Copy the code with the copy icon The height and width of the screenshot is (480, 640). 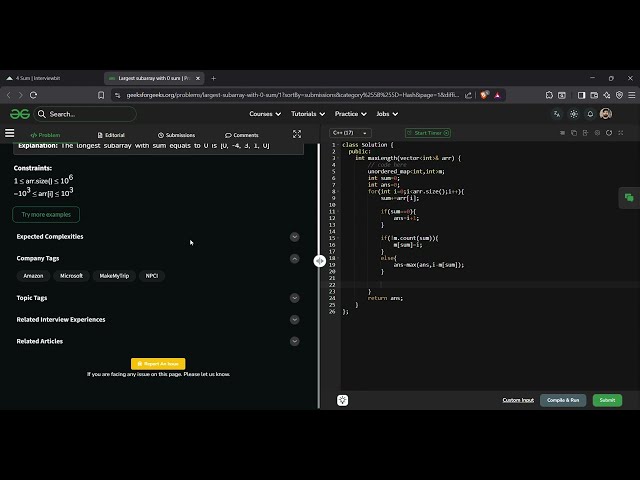click(x=574, y=133)
